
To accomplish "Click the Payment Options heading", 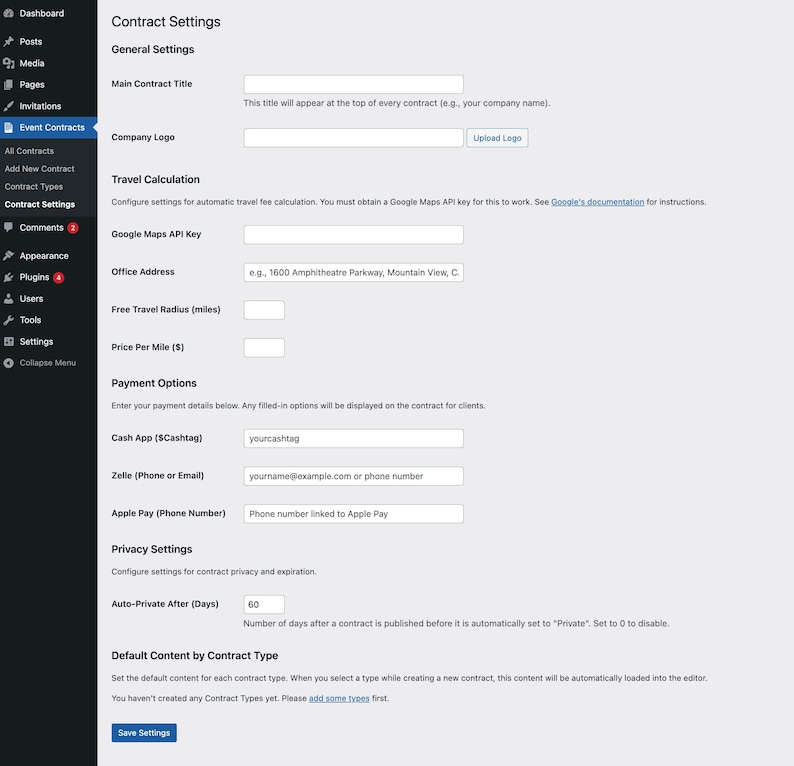I will pyautogui.click(x=154, y=383).
